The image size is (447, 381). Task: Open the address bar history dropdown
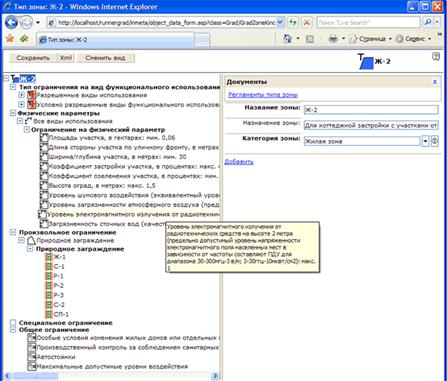tap(280, 22)
